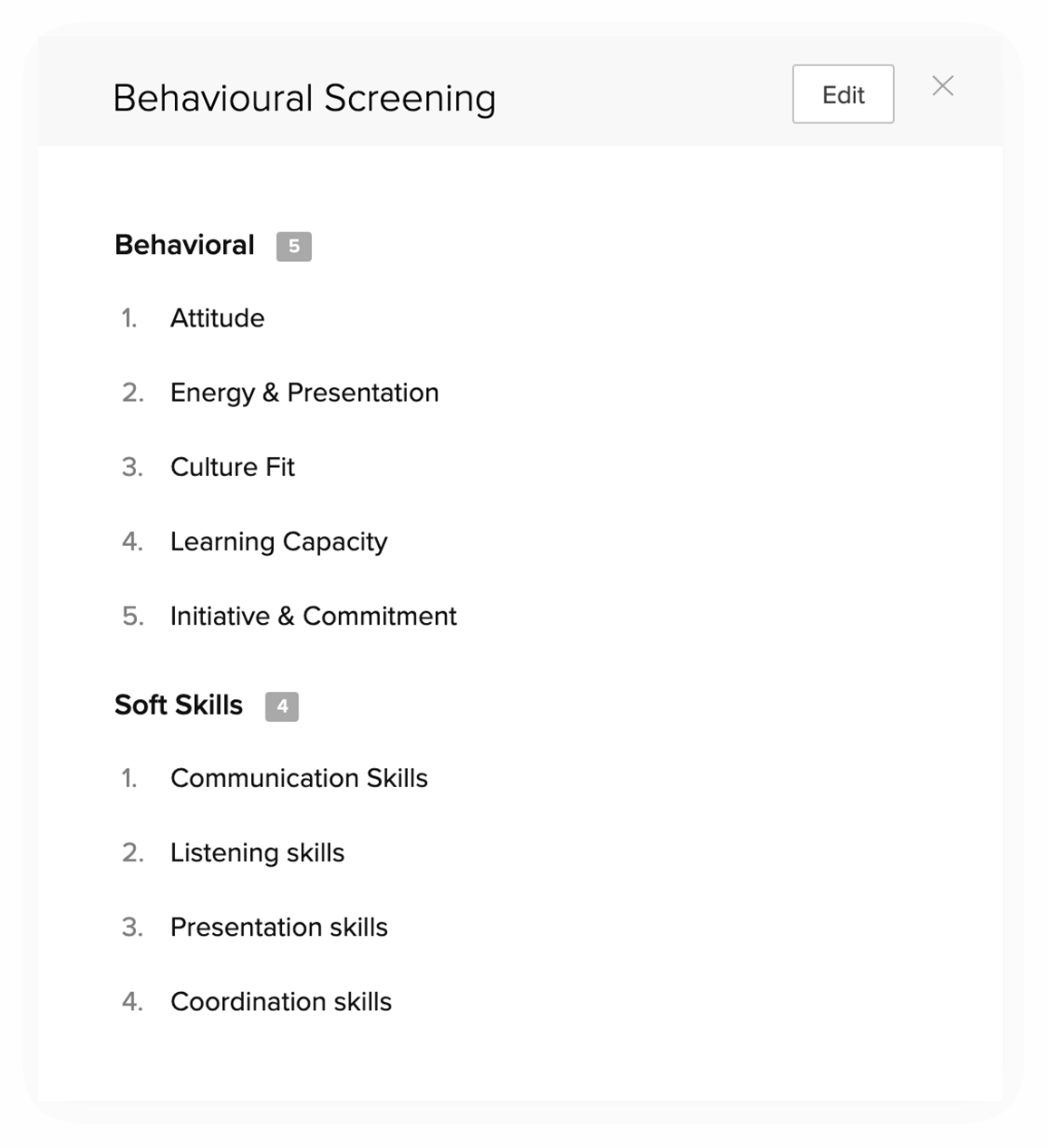The width and height of the screenshot is (1048, 1148).
Task: Click the Edit button
Action: 842,94
